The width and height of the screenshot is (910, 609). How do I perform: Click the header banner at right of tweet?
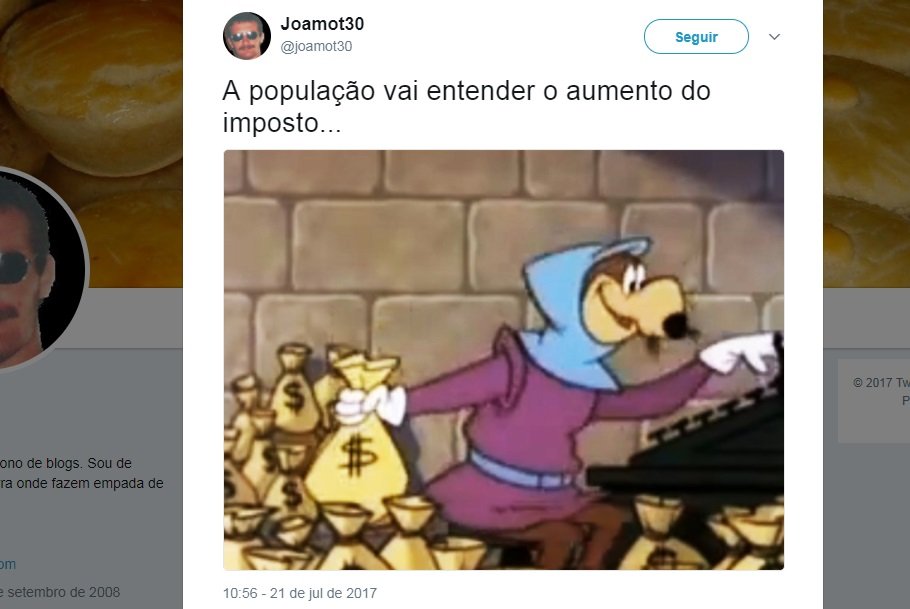(866, 143)
